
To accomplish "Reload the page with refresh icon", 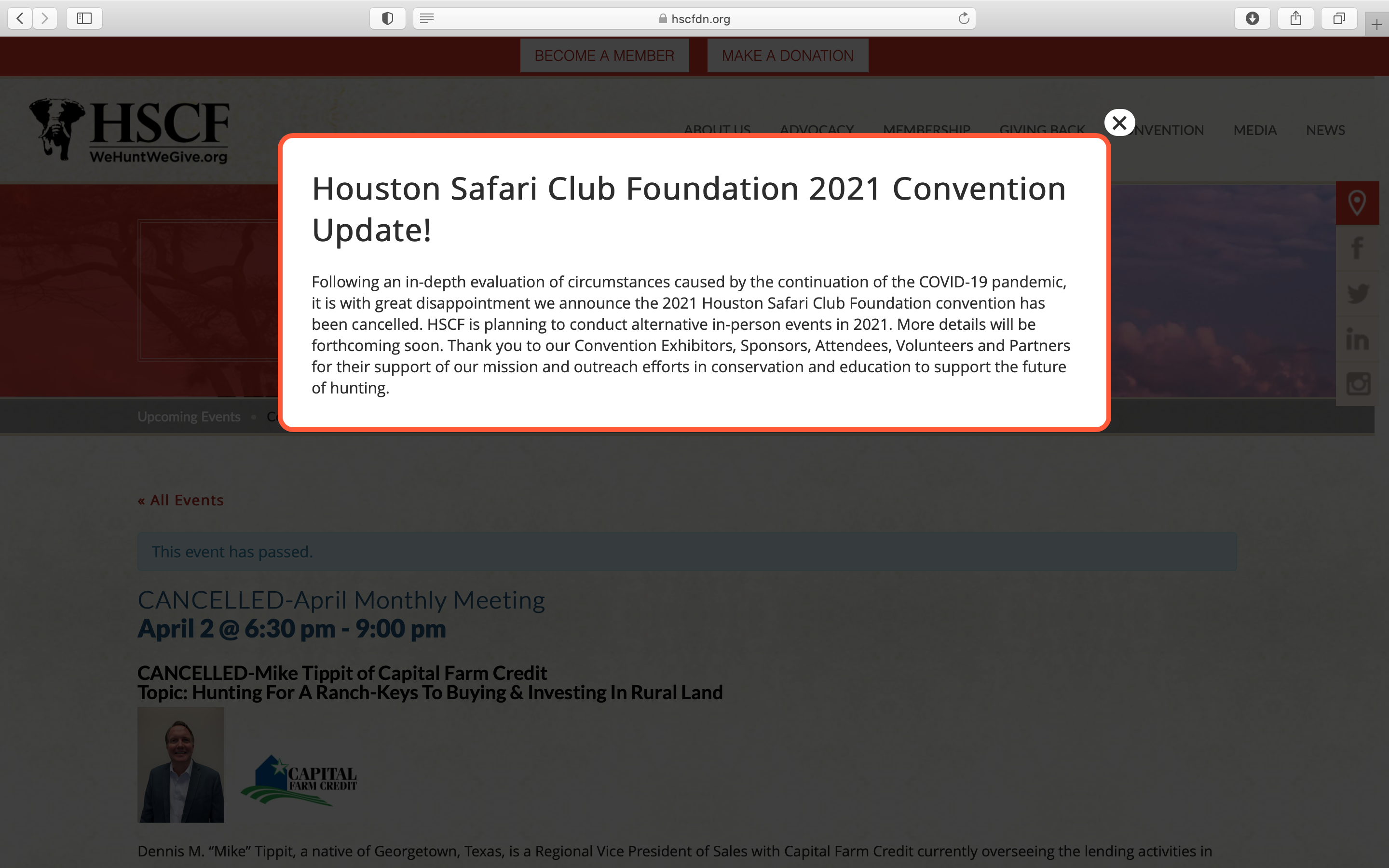I will 964,18.
